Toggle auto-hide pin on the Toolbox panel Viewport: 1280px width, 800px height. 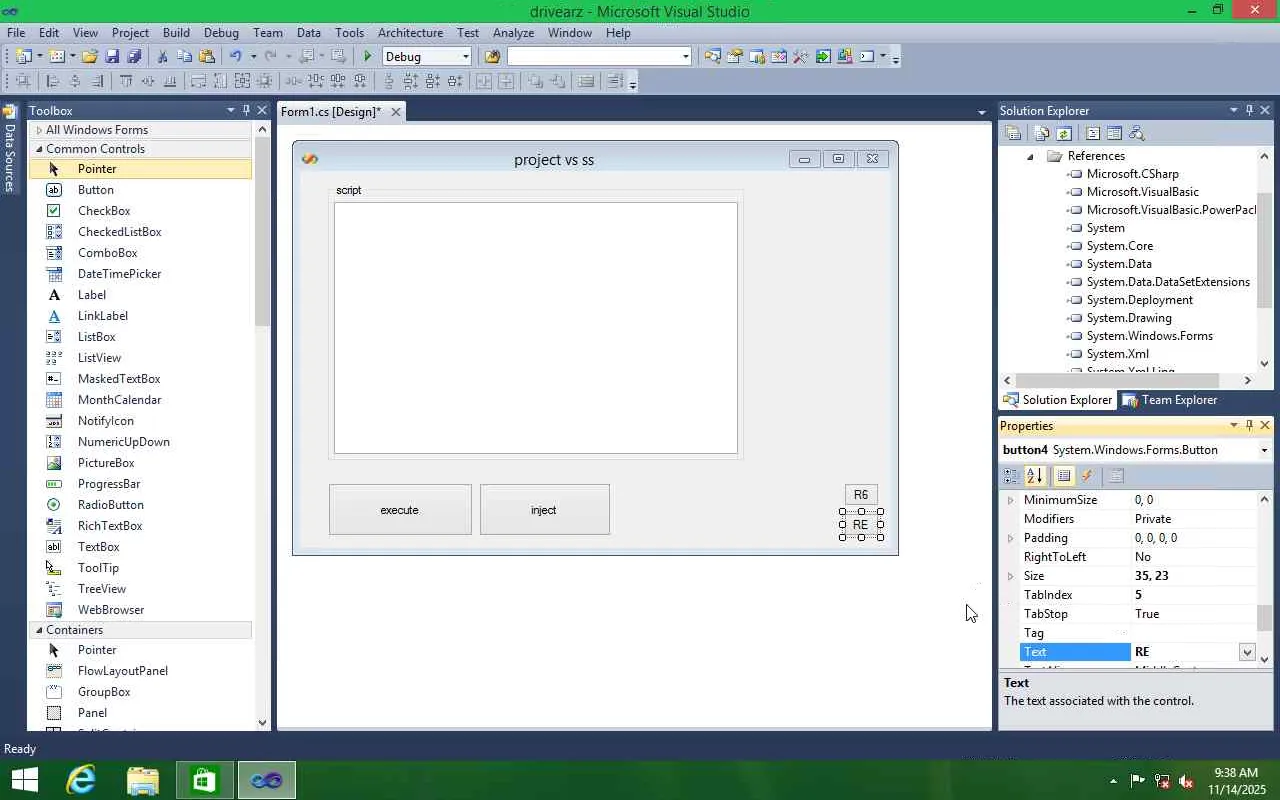point(247,110)
